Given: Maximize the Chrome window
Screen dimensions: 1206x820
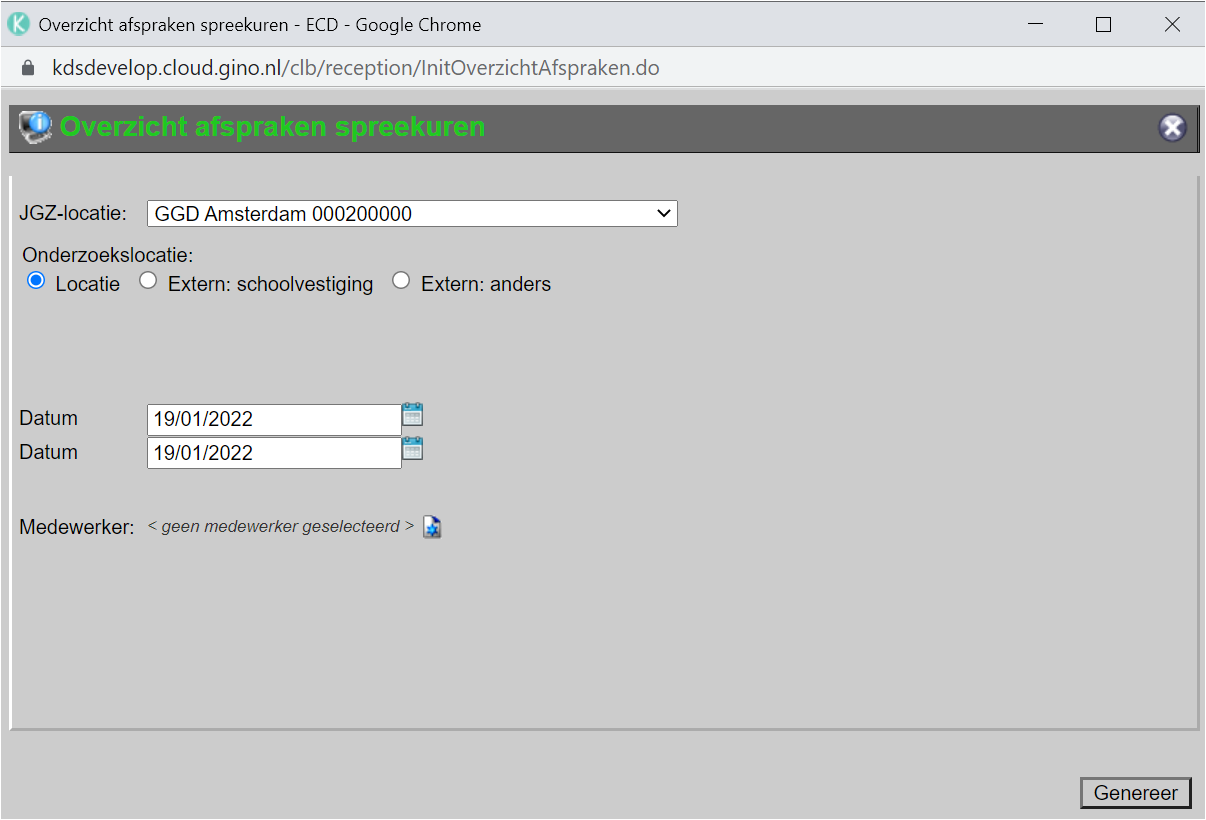Looking at the screenshot, I should click(1103, 25).
